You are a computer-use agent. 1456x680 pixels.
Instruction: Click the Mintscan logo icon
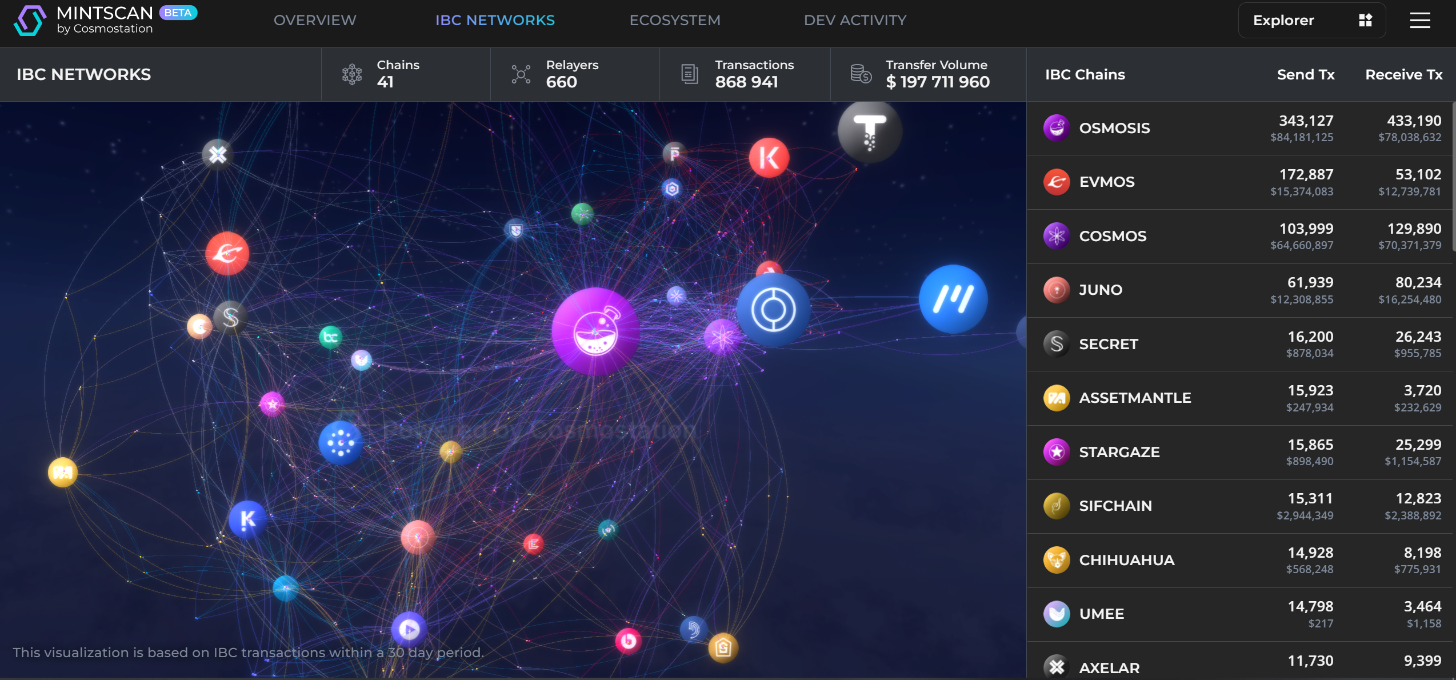30,20
